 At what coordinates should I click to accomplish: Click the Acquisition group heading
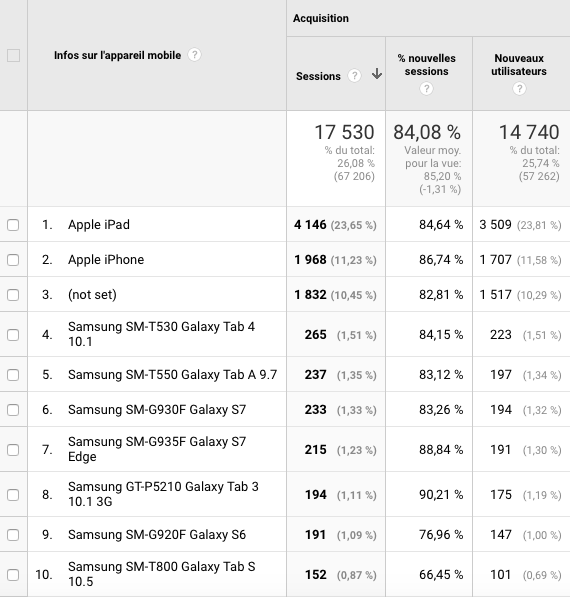(321, 18)
